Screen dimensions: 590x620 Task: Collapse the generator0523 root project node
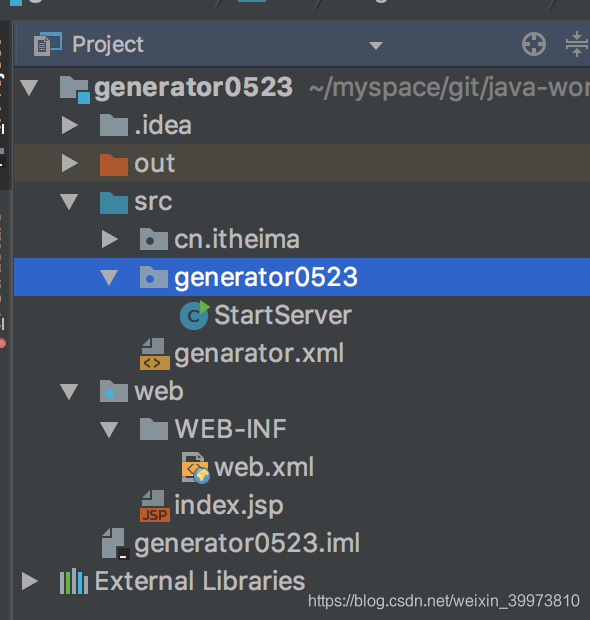(30, 87)
